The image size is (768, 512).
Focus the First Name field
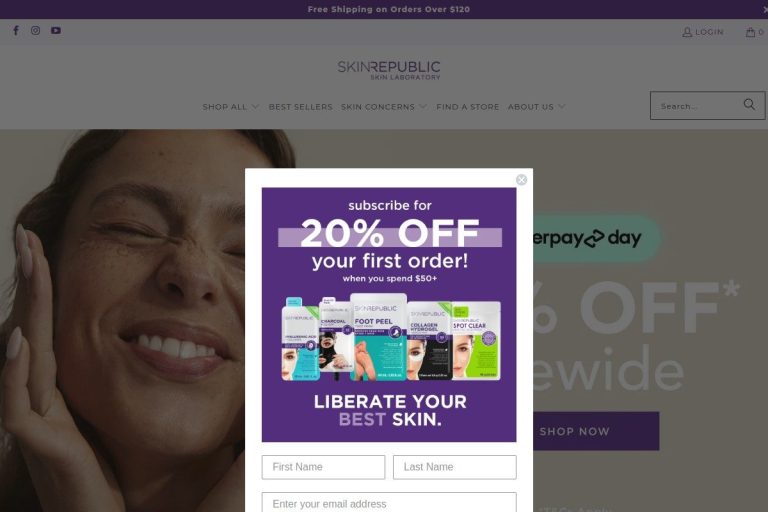tap(323, 467)
